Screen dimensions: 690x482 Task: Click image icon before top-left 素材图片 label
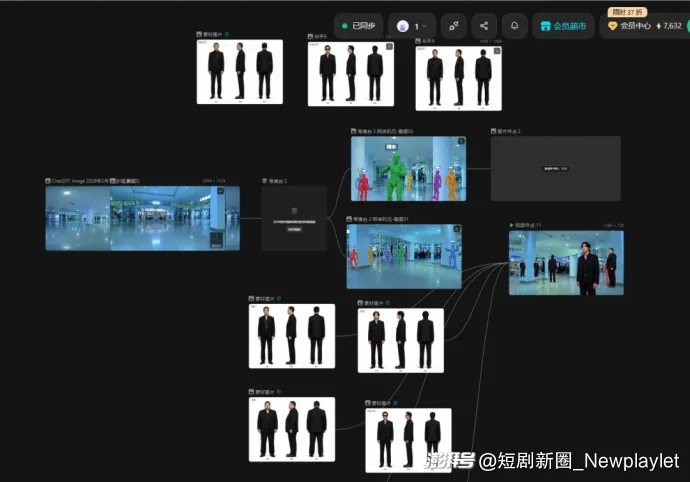(x=199, y=34)
